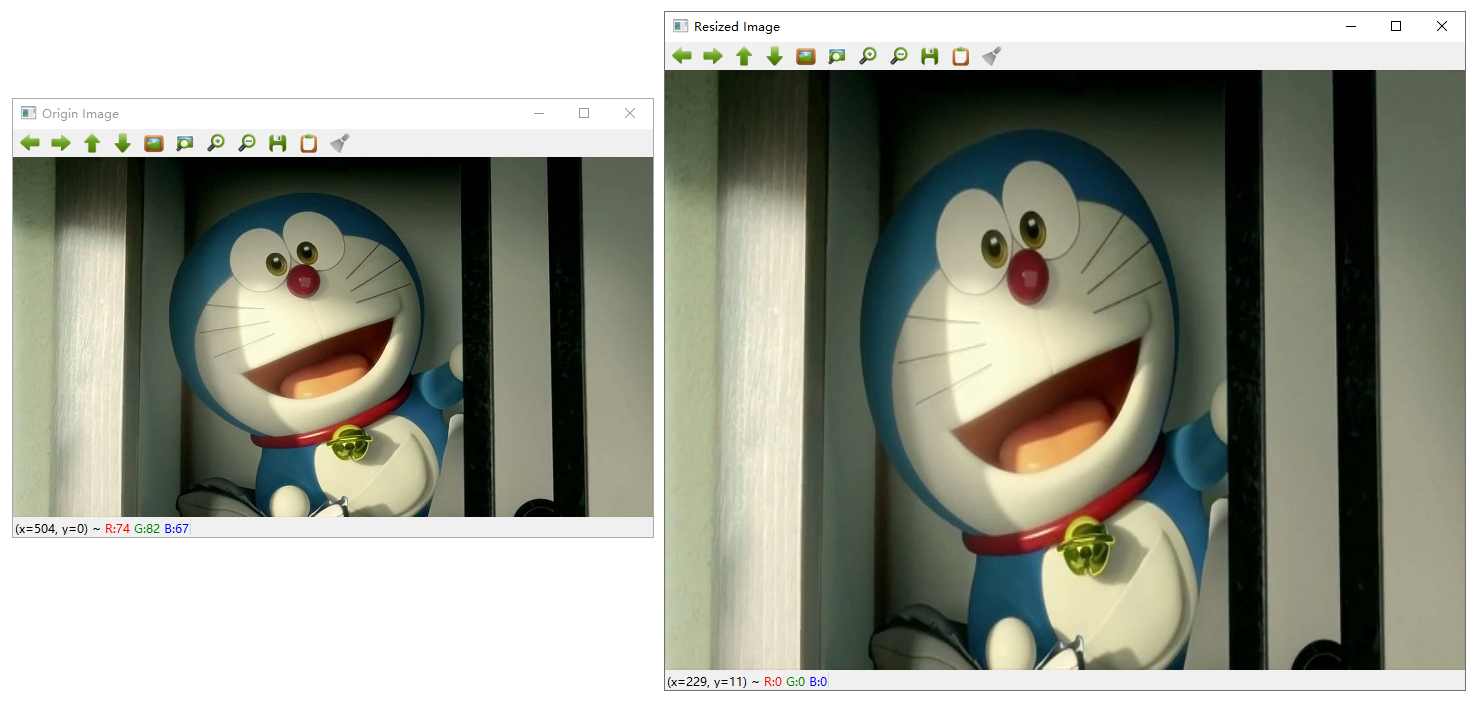
Task: Minimize the Resized Image window
Action: [1351, 26]
